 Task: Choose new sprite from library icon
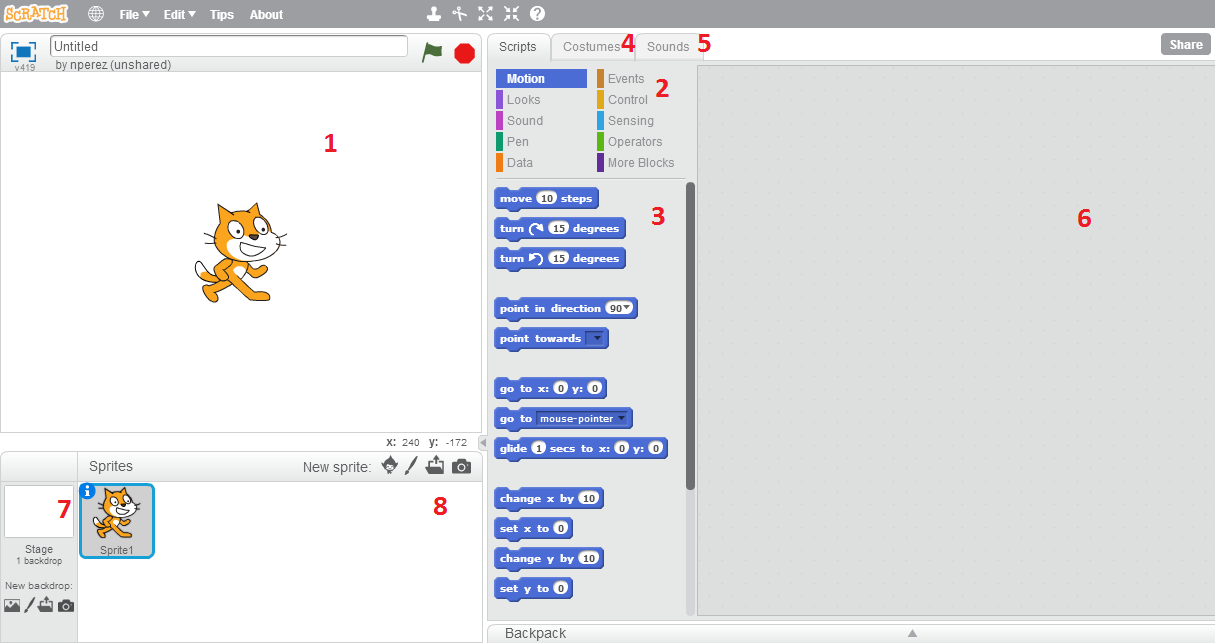pyautogui.click(x=390, y=466)
